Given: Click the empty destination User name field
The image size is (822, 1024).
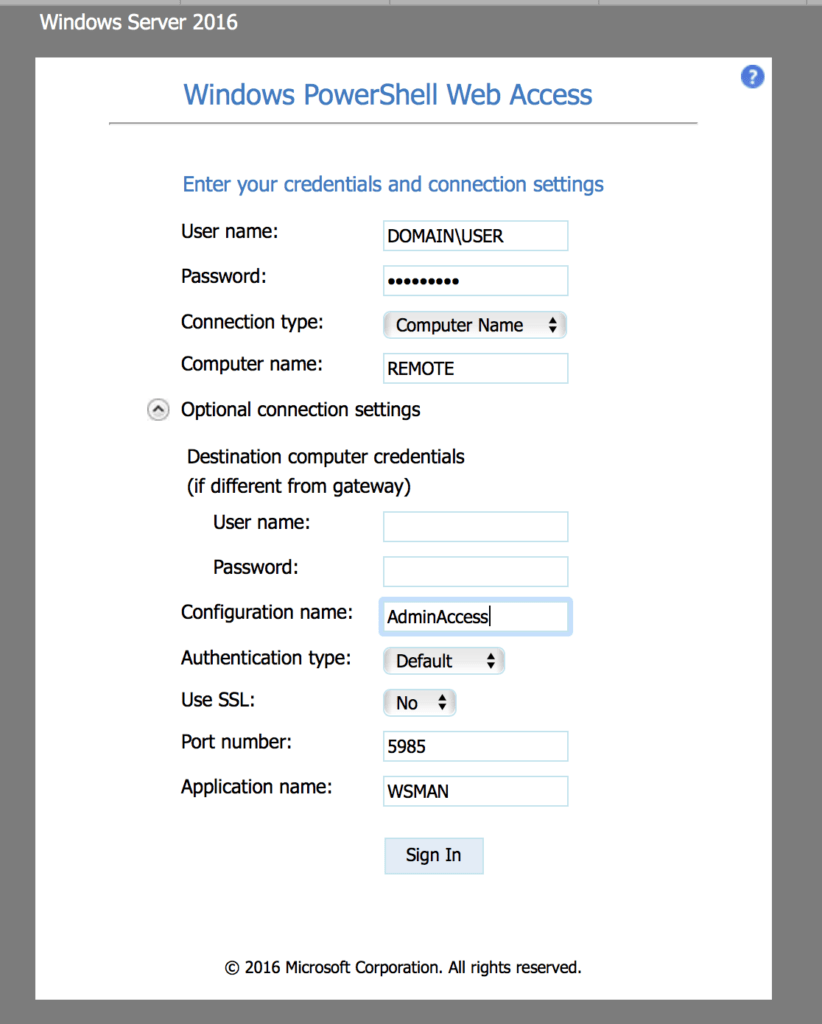Looking at the screenshot, I should point(475,526).
